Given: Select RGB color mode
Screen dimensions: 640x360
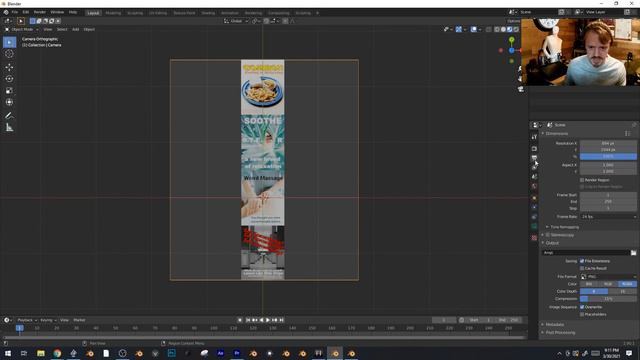Looking at the screenshot, I should (608, 284).
